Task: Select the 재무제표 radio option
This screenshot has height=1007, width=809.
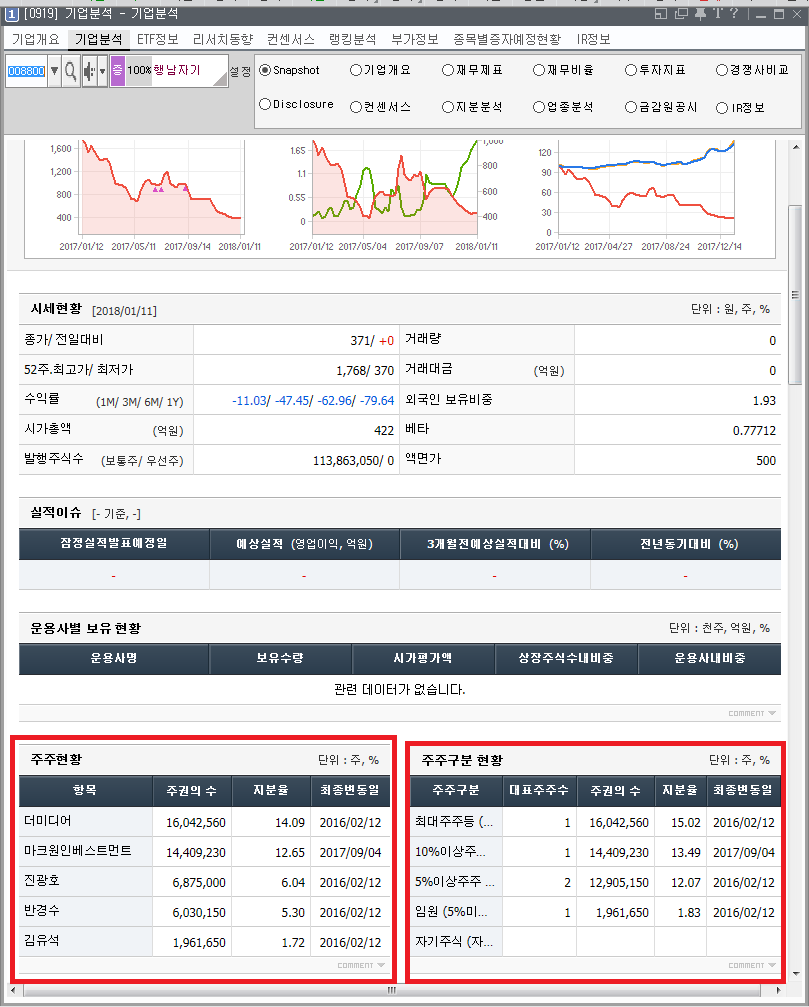Action: pyautogui.click(x=448, y=70)
